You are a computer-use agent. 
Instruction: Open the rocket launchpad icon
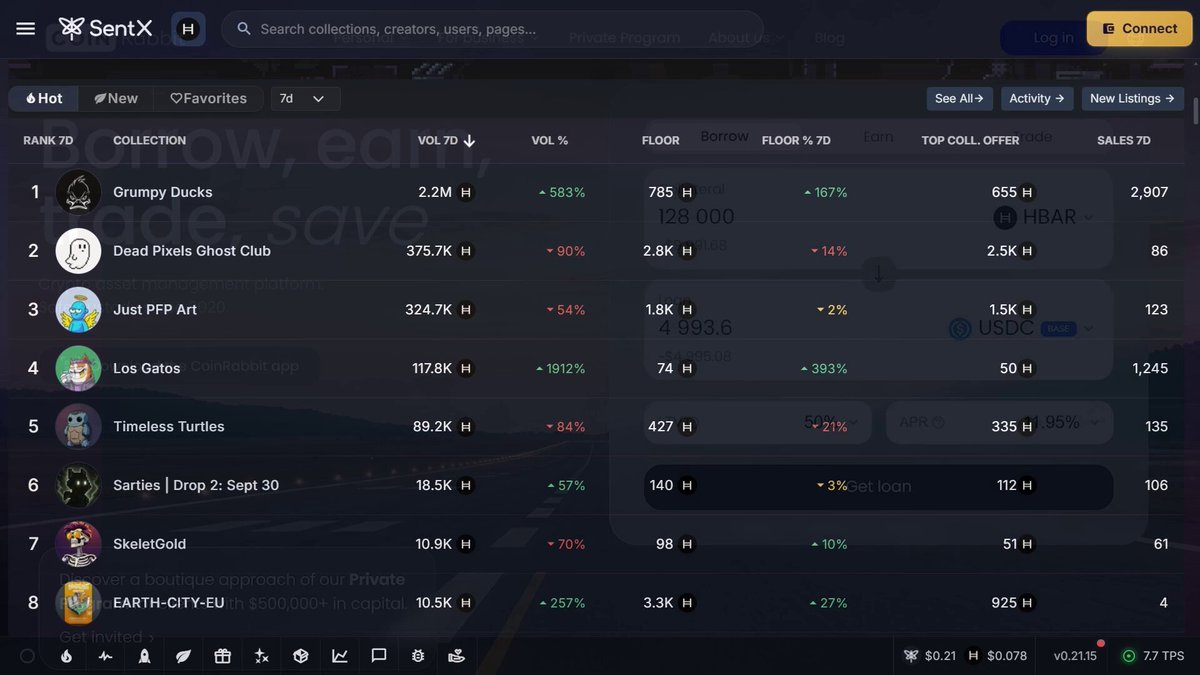[144, 656]
